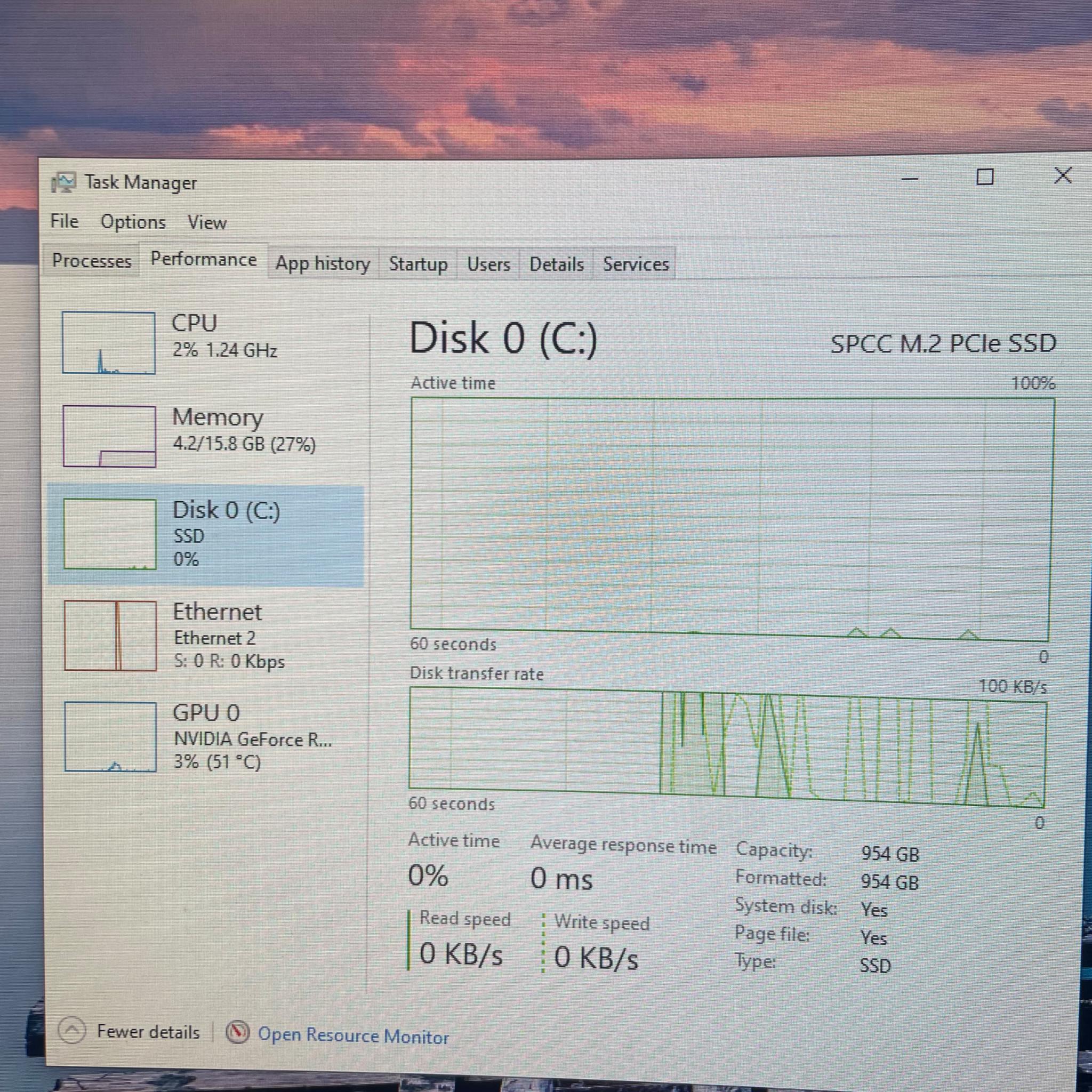The height and width of the screenshot is (1092, 1092).
Task: Click the SPCC M.2 PCIe SSD label
Action: coord(943,343)
